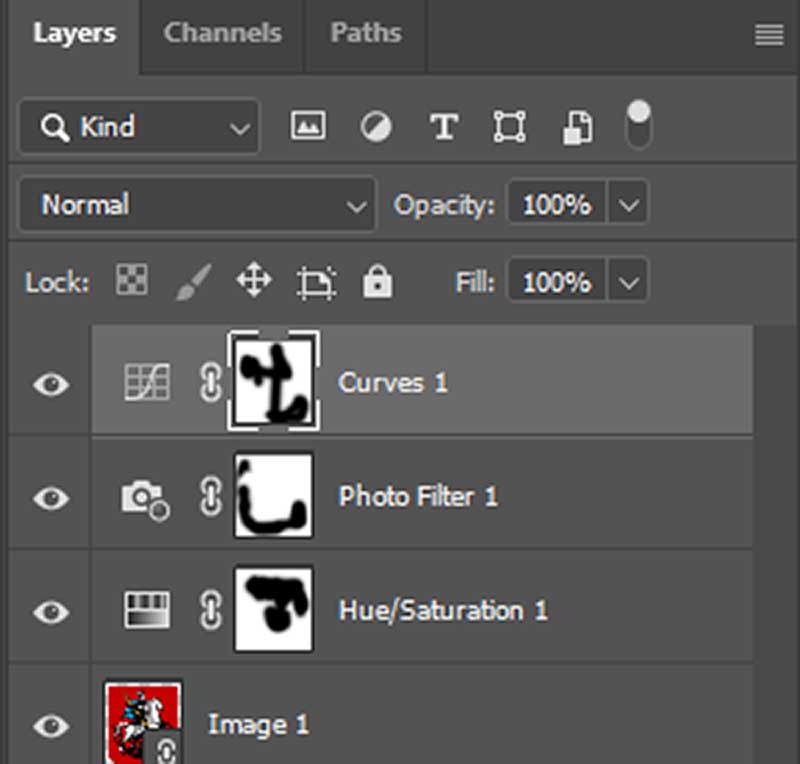
Task: Filter layers by smart objects
Action: (577, 126)
